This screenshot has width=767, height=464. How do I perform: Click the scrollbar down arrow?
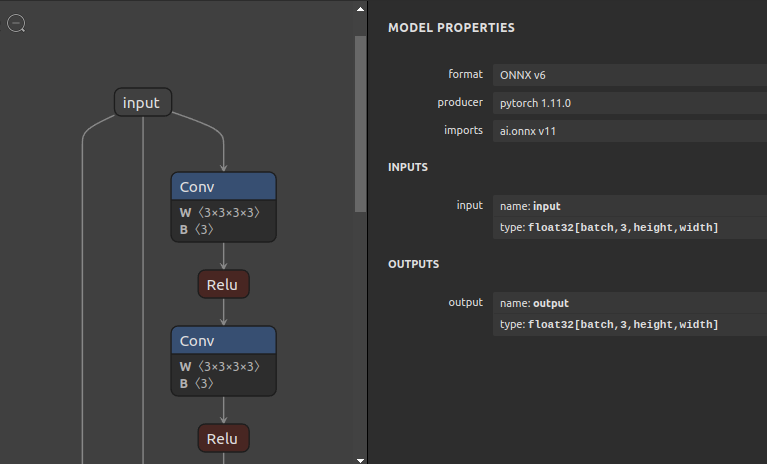point(361,458)
